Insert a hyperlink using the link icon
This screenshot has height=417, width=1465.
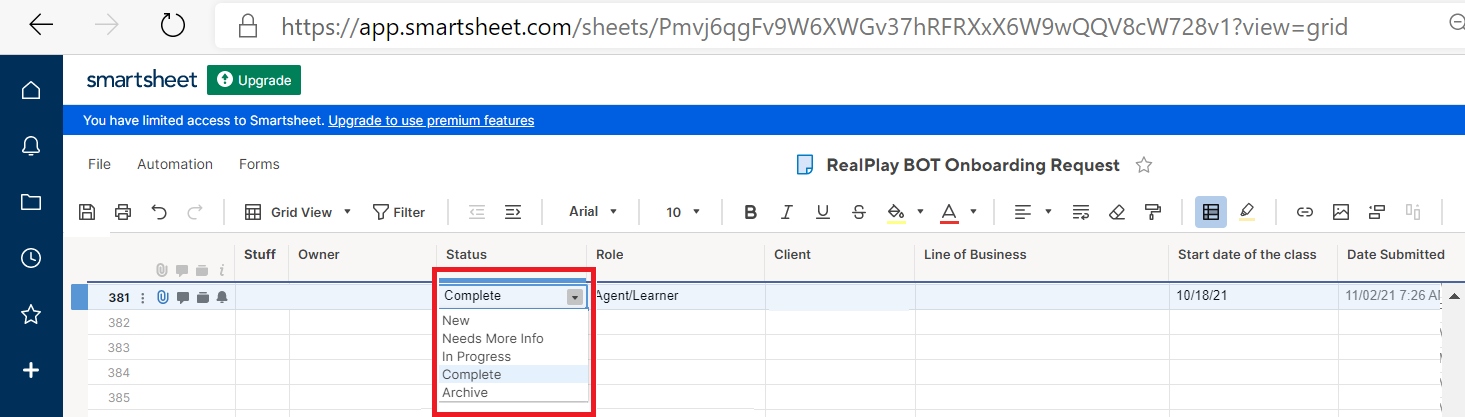1304,212
